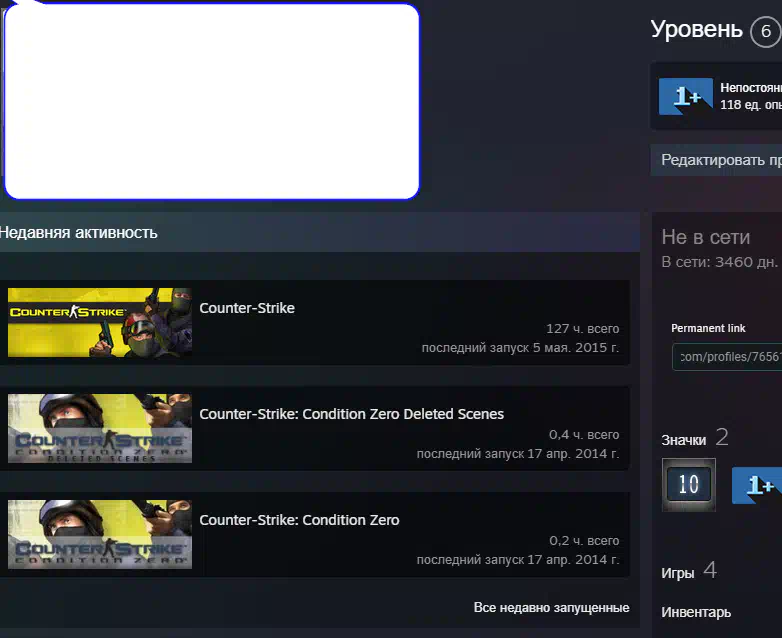The width and height of the screenshot is (782, 638).
Task: Open the Condition Zero Deleted Scenes banner
Action: [x=100, y=428]
